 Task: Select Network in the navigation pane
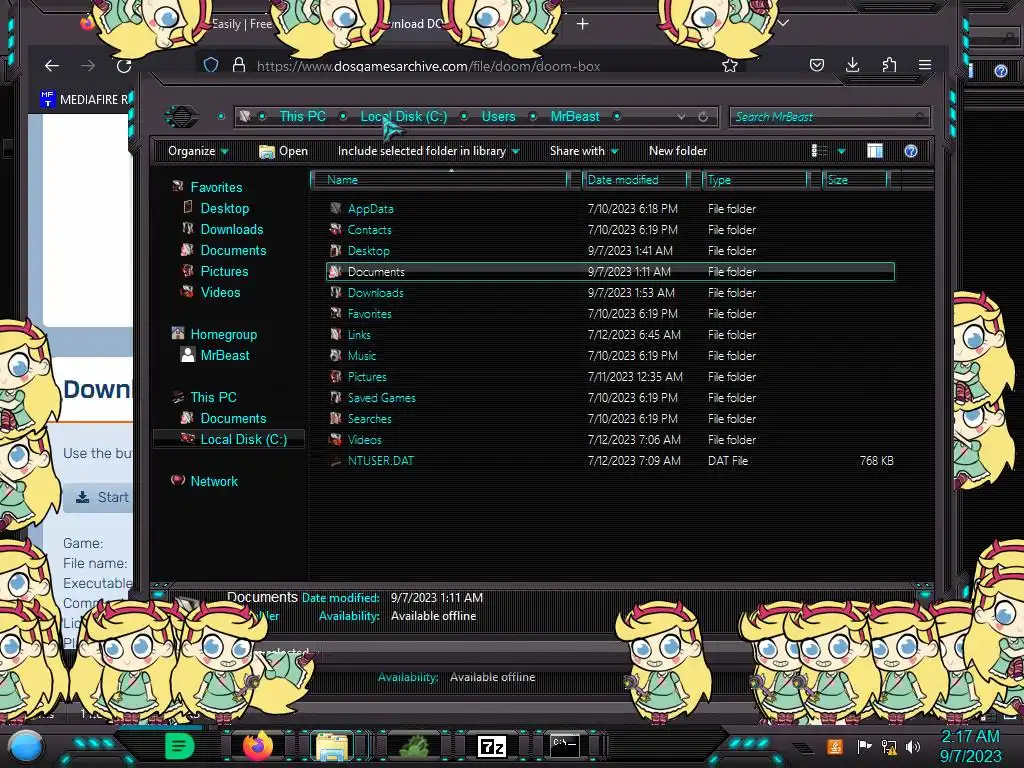coord(214,481)
